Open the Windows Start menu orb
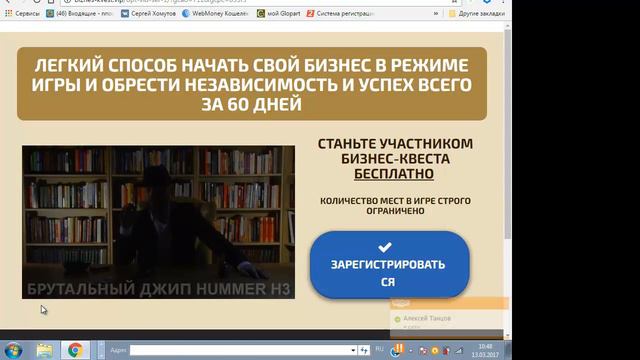 [13, 351]
